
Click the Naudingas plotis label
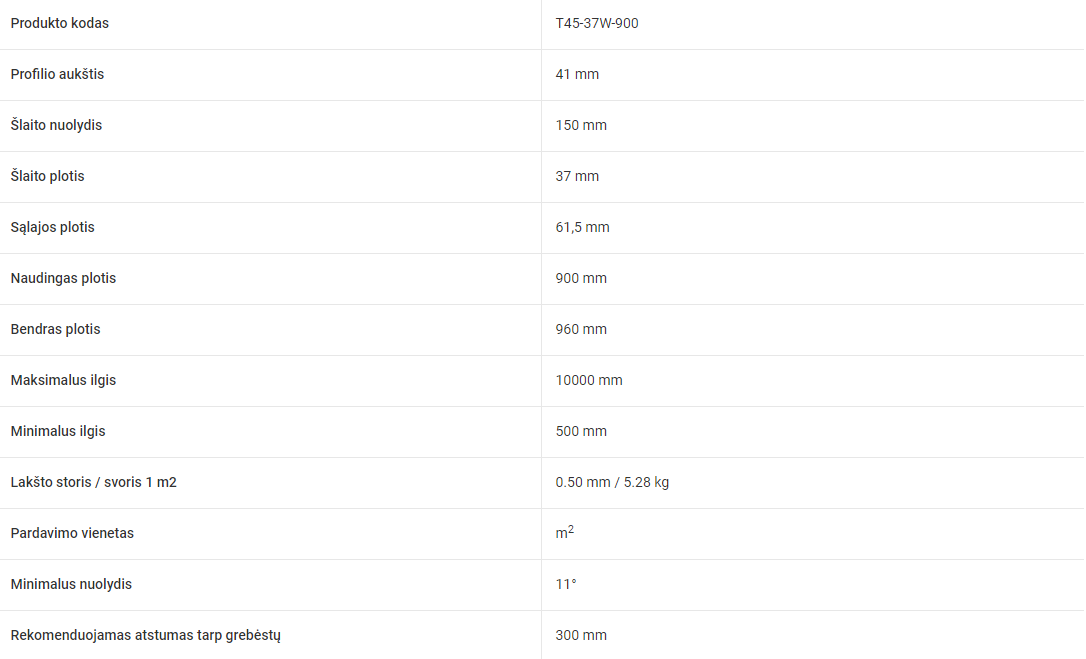[x=63, y=278]
